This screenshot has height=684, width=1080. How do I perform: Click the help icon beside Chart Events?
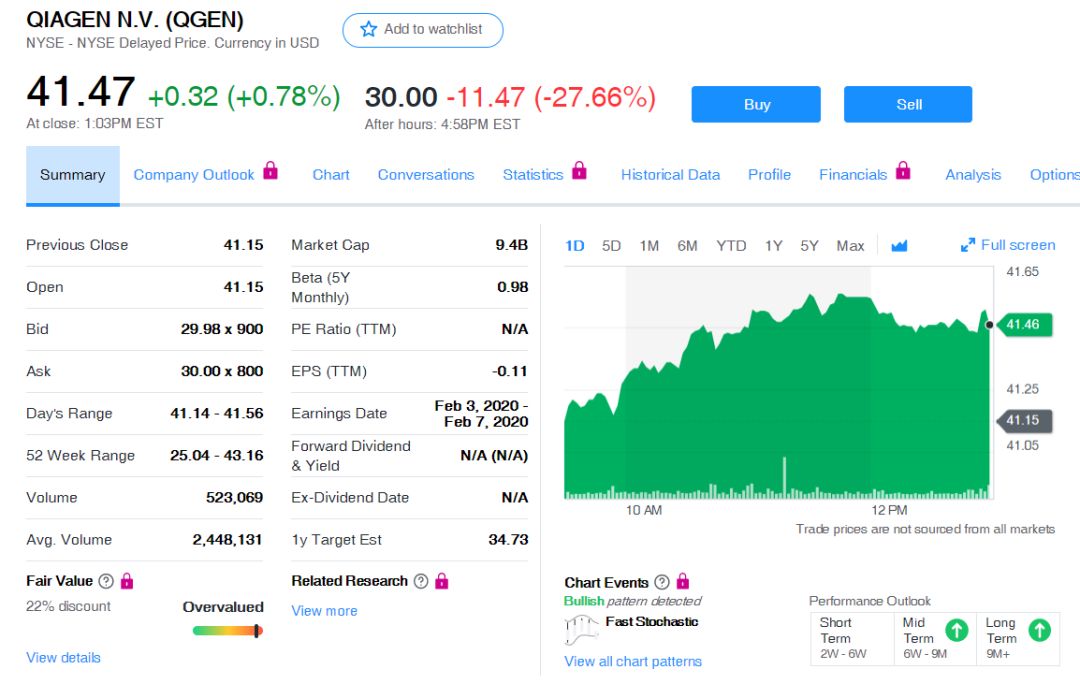pos(662,582)
